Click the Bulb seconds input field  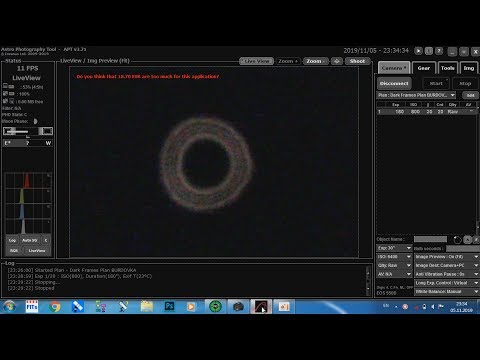point(463,248)
